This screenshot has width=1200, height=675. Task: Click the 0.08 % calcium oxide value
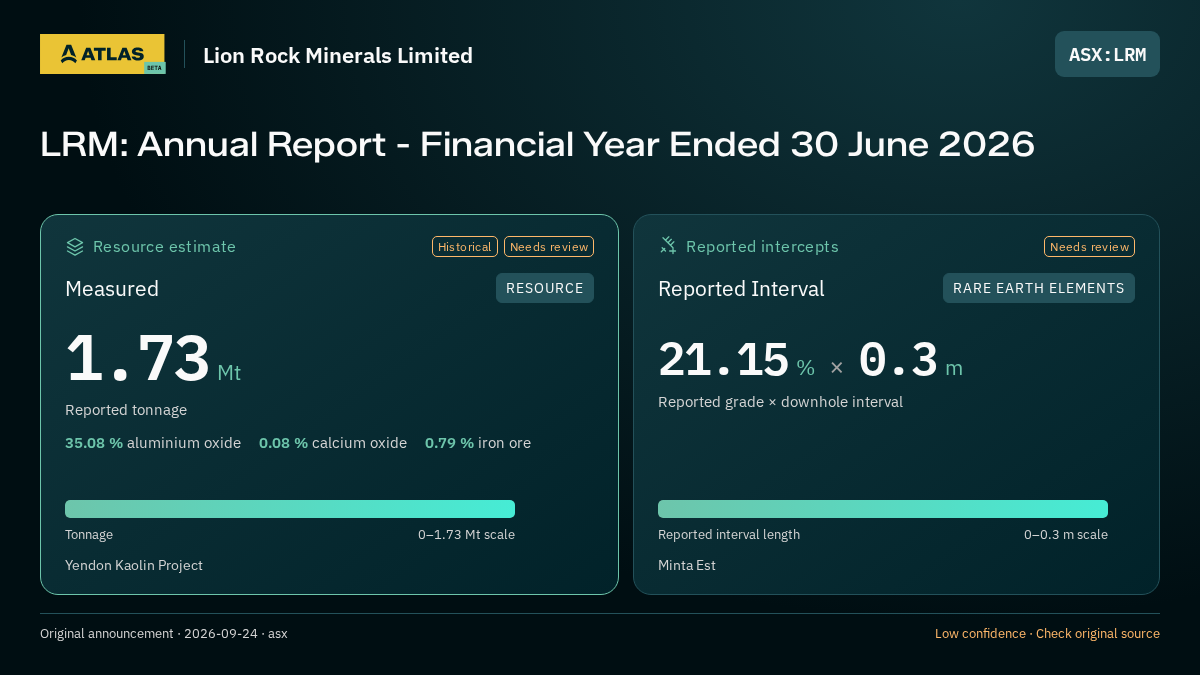point(333,443)
